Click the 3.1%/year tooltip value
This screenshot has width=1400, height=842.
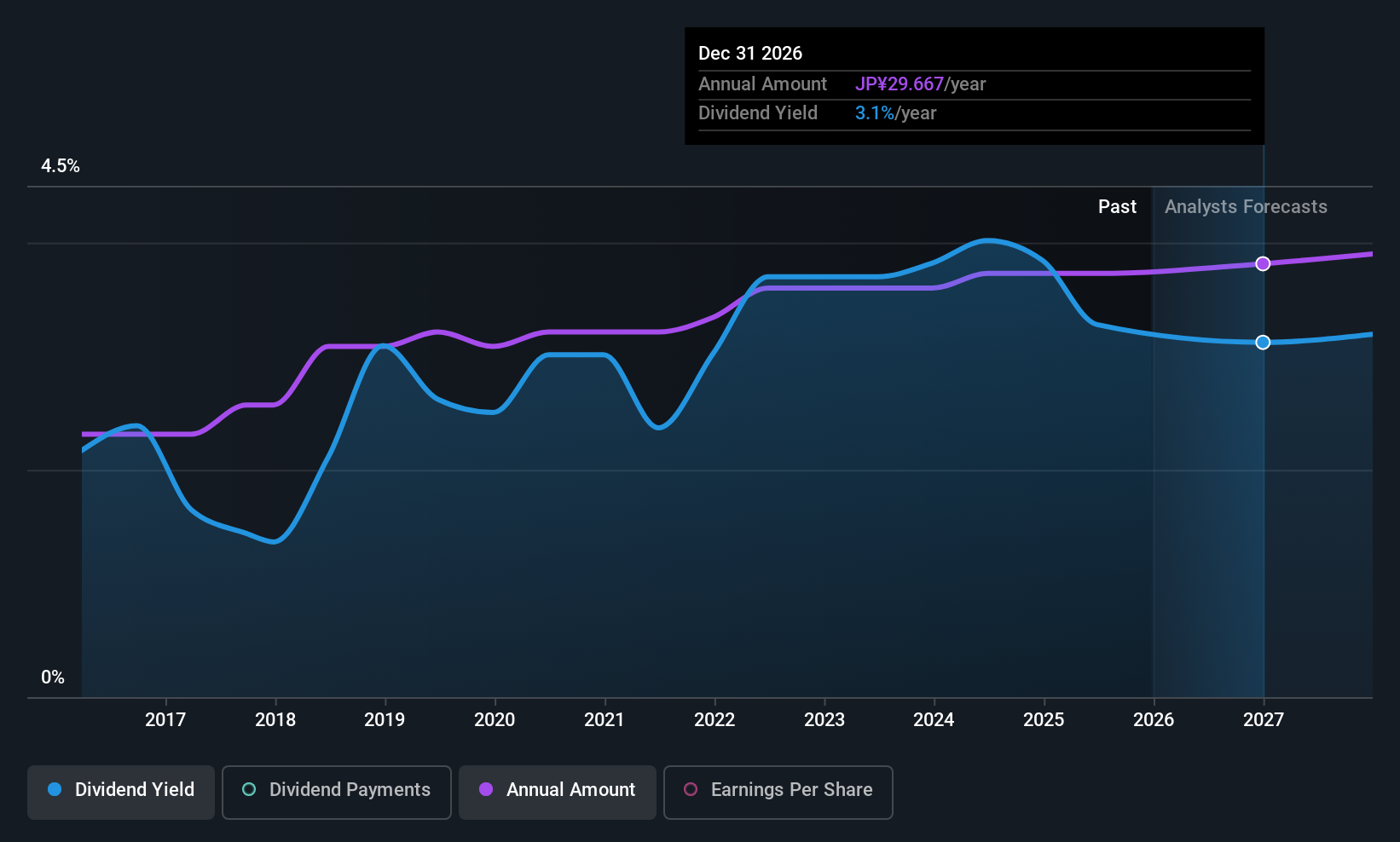895,112
